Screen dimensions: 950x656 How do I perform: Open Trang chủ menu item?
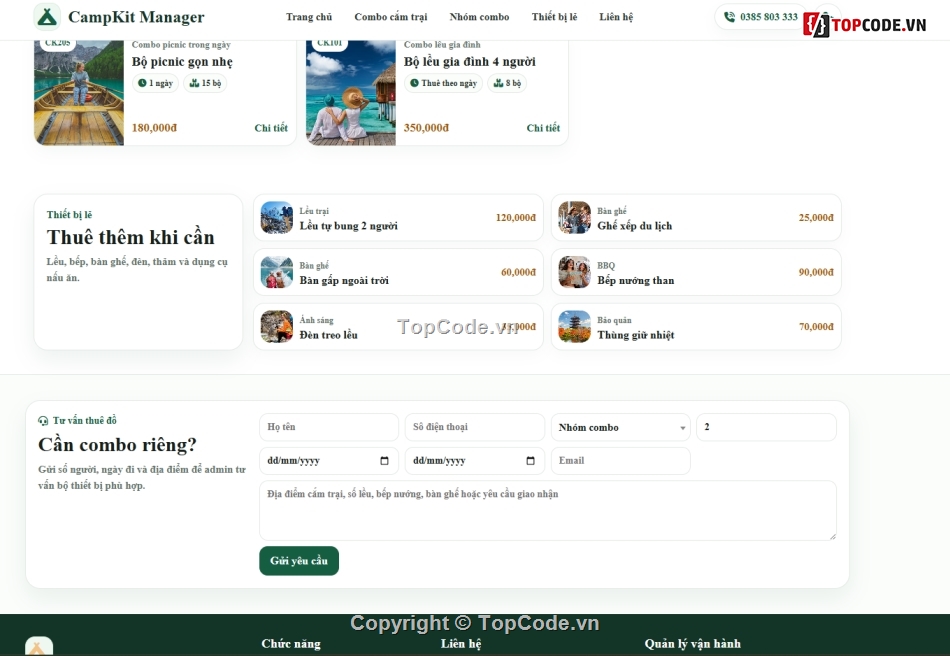(x=309, y=17)
